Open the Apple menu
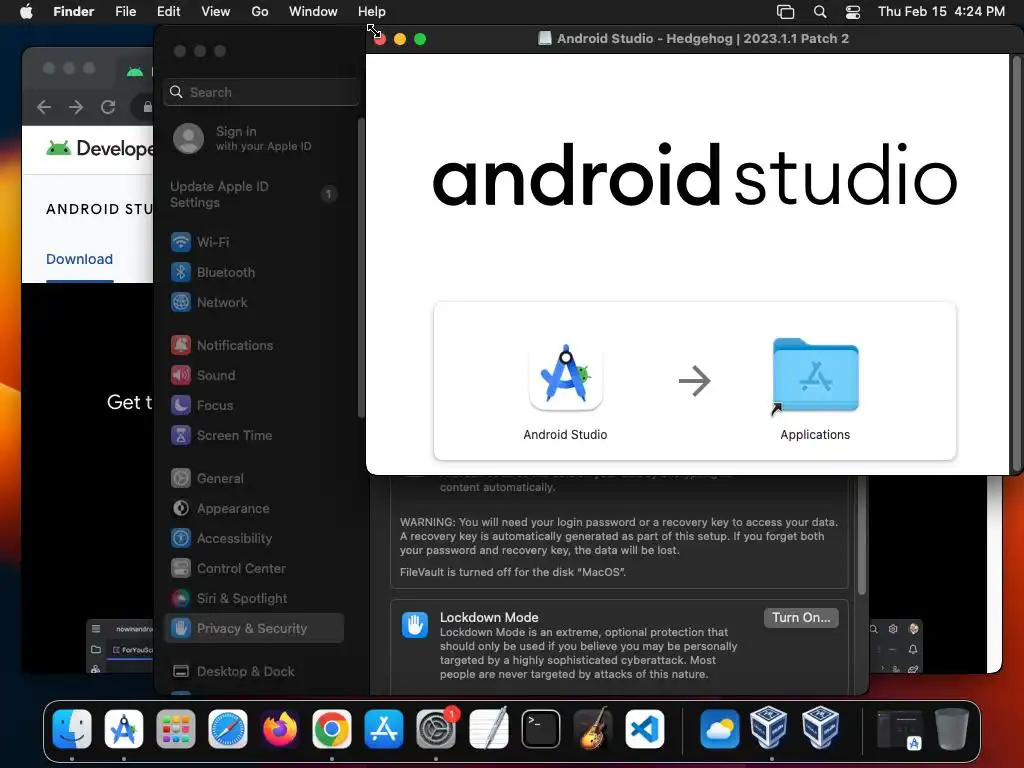Screen dimensions: 1024x768 pyautogui.click(x=26, y=12)
